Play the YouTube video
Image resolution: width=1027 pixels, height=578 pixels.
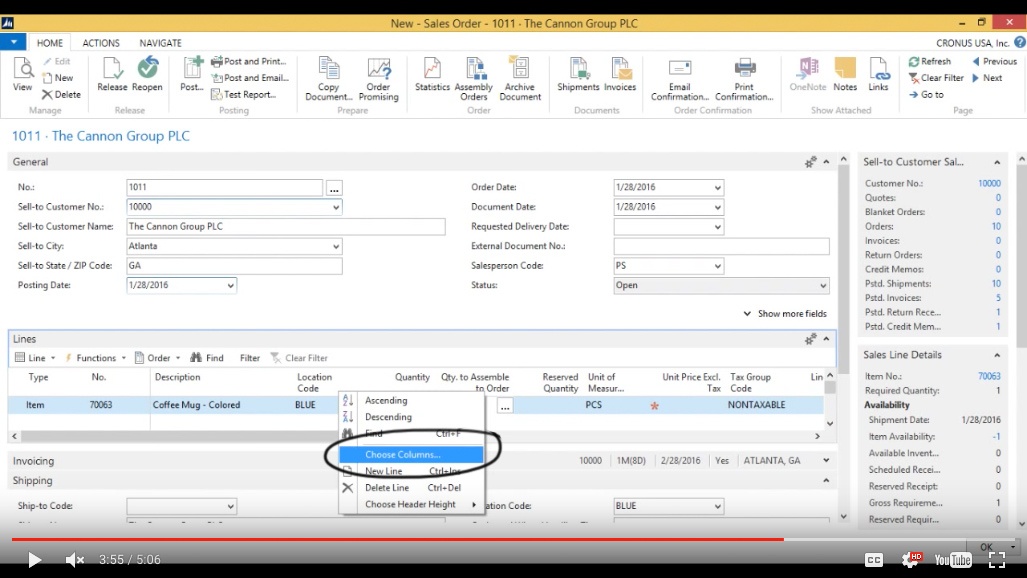(x=34, y=560)
